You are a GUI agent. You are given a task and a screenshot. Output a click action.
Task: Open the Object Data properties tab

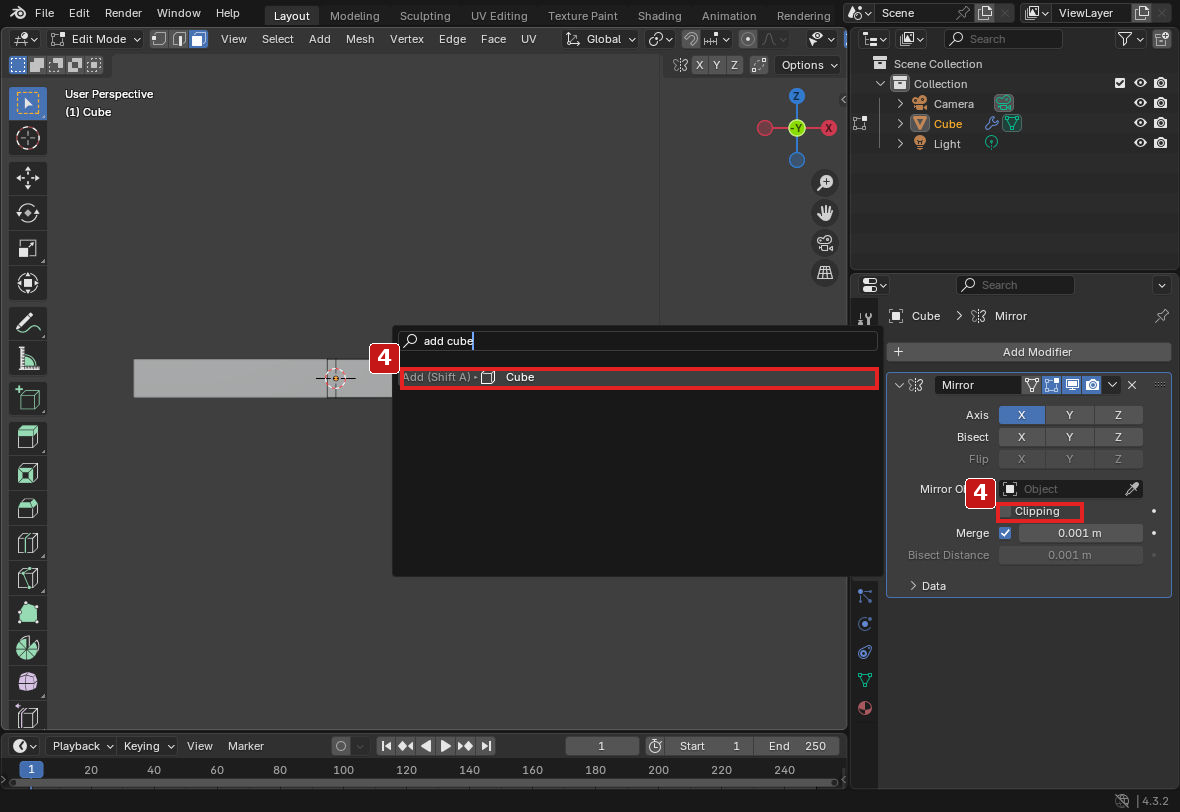tap(865, 680)
